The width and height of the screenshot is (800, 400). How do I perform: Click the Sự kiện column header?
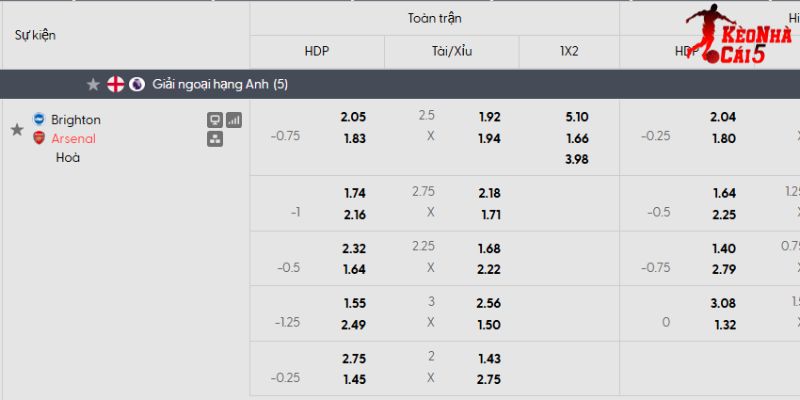(x=35, y=35)
